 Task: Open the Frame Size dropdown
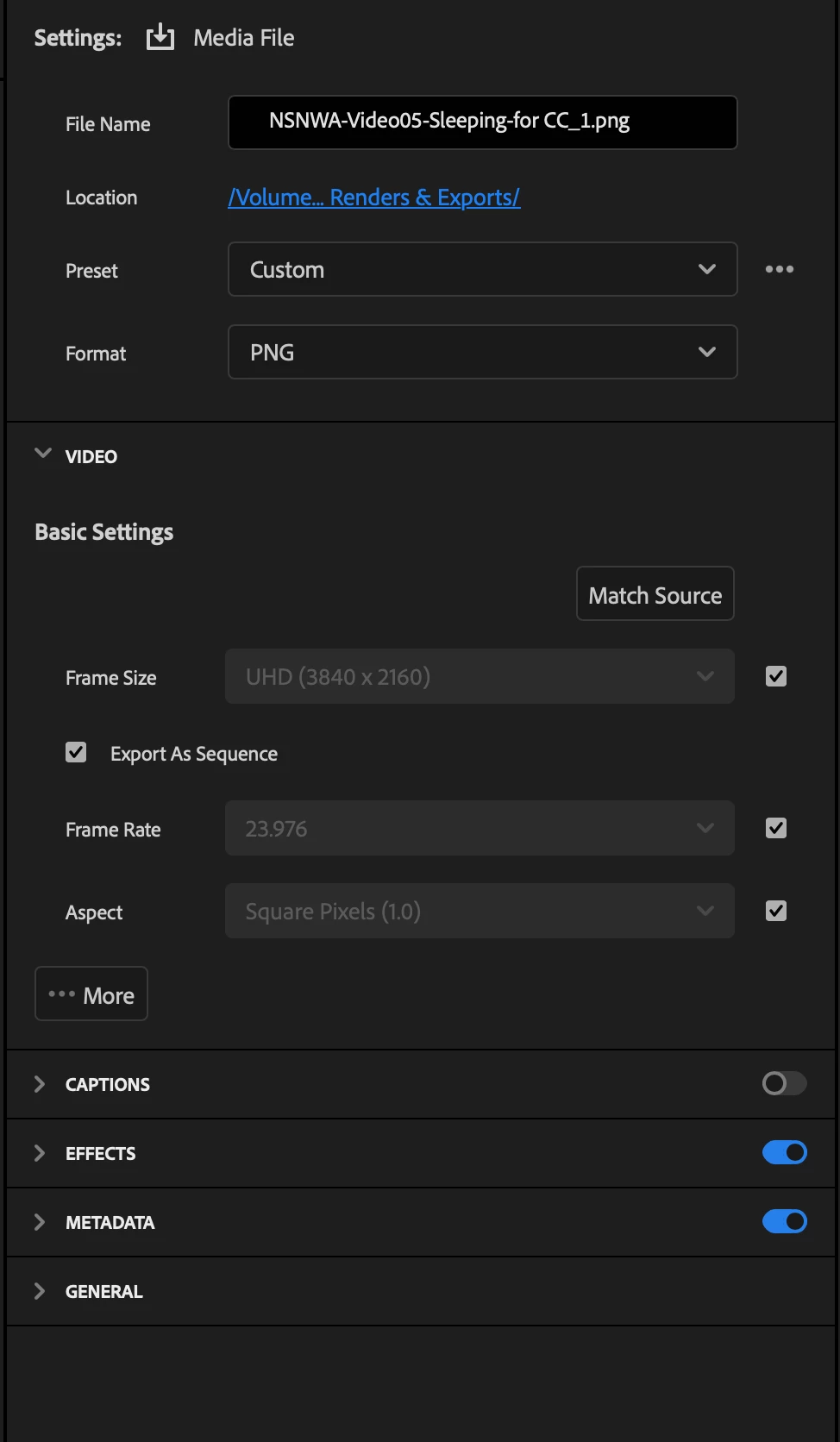coord(480,676)
